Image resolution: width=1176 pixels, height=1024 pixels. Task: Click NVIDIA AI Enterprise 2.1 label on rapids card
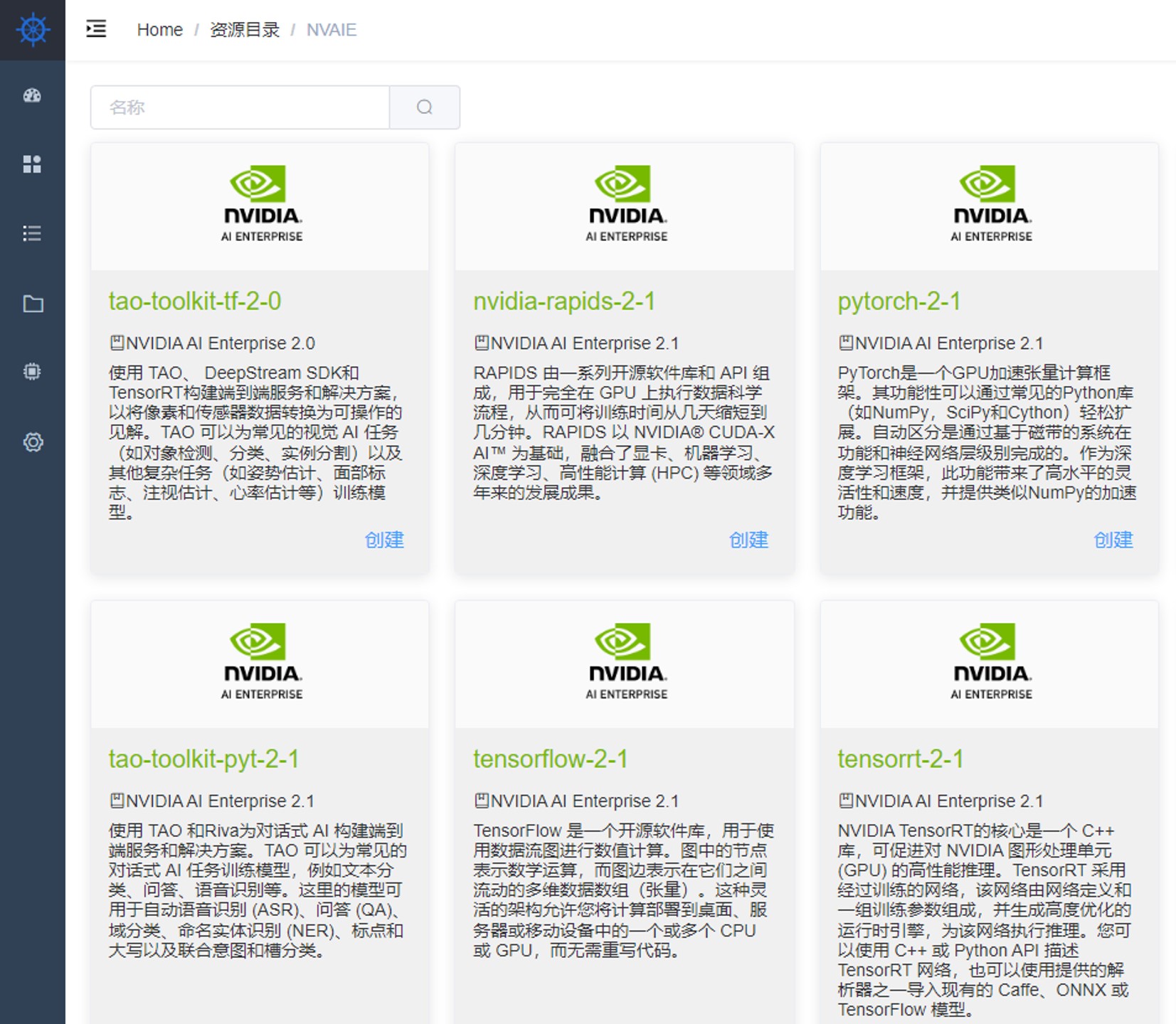576,343
